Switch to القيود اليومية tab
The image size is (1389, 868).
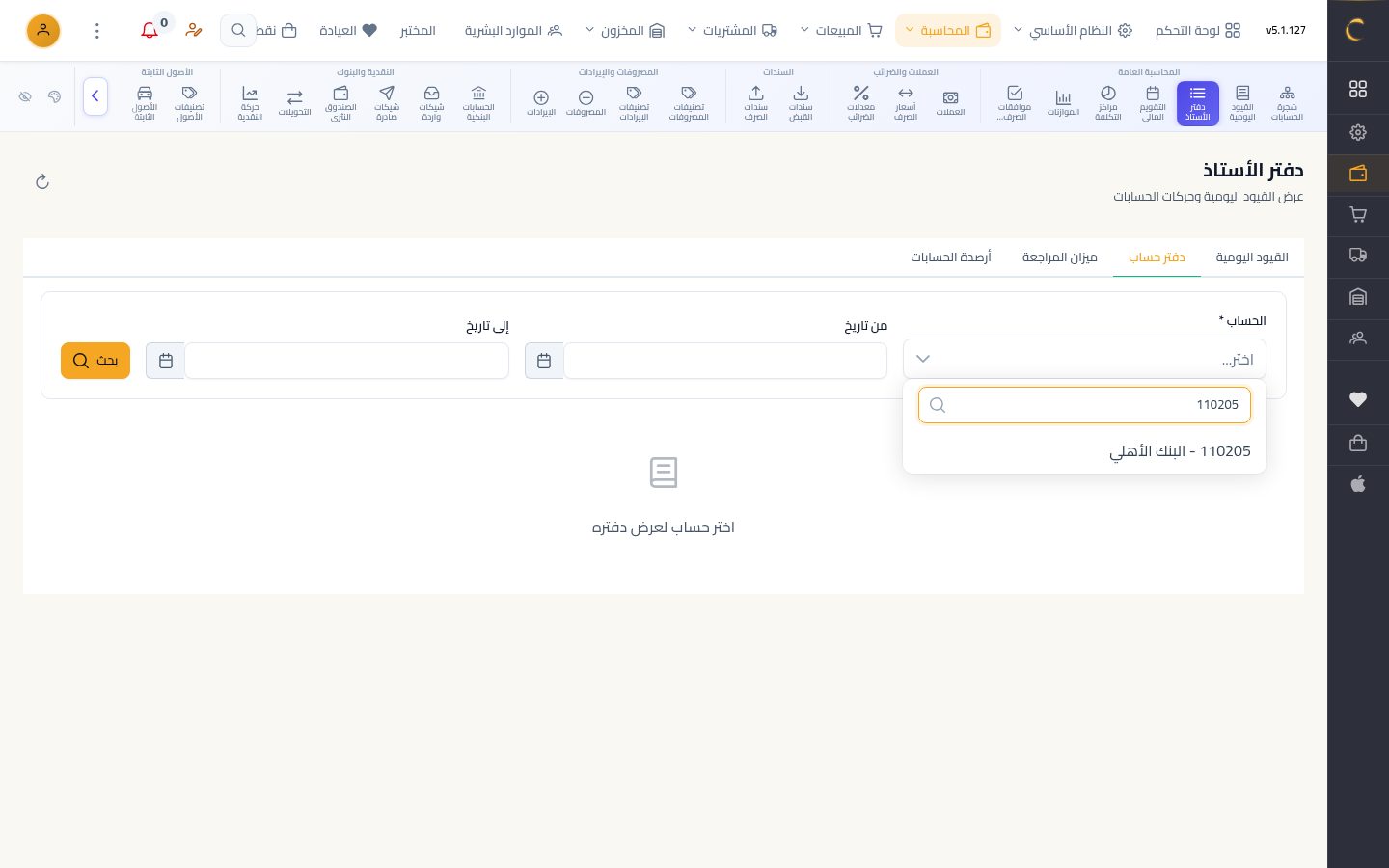1252,258
